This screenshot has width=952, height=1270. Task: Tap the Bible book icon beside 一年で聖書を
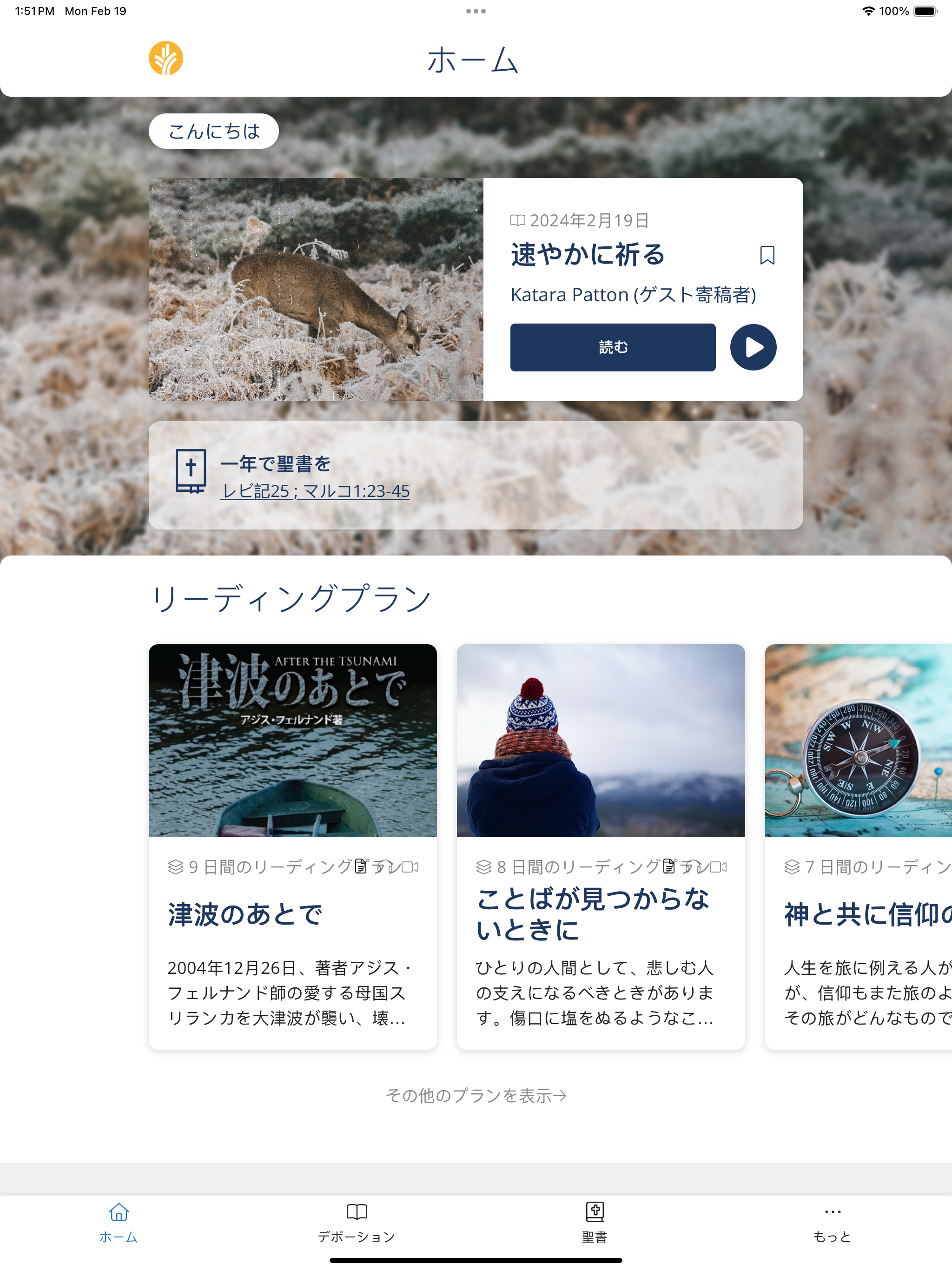pos(191,471)
